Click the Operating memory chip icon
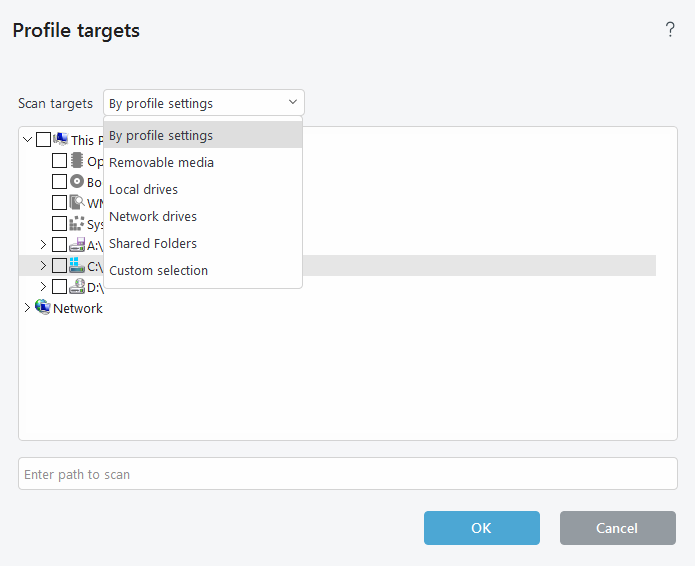Image resolution: width=695 pixels, height=566 pixels. point(77,161)
